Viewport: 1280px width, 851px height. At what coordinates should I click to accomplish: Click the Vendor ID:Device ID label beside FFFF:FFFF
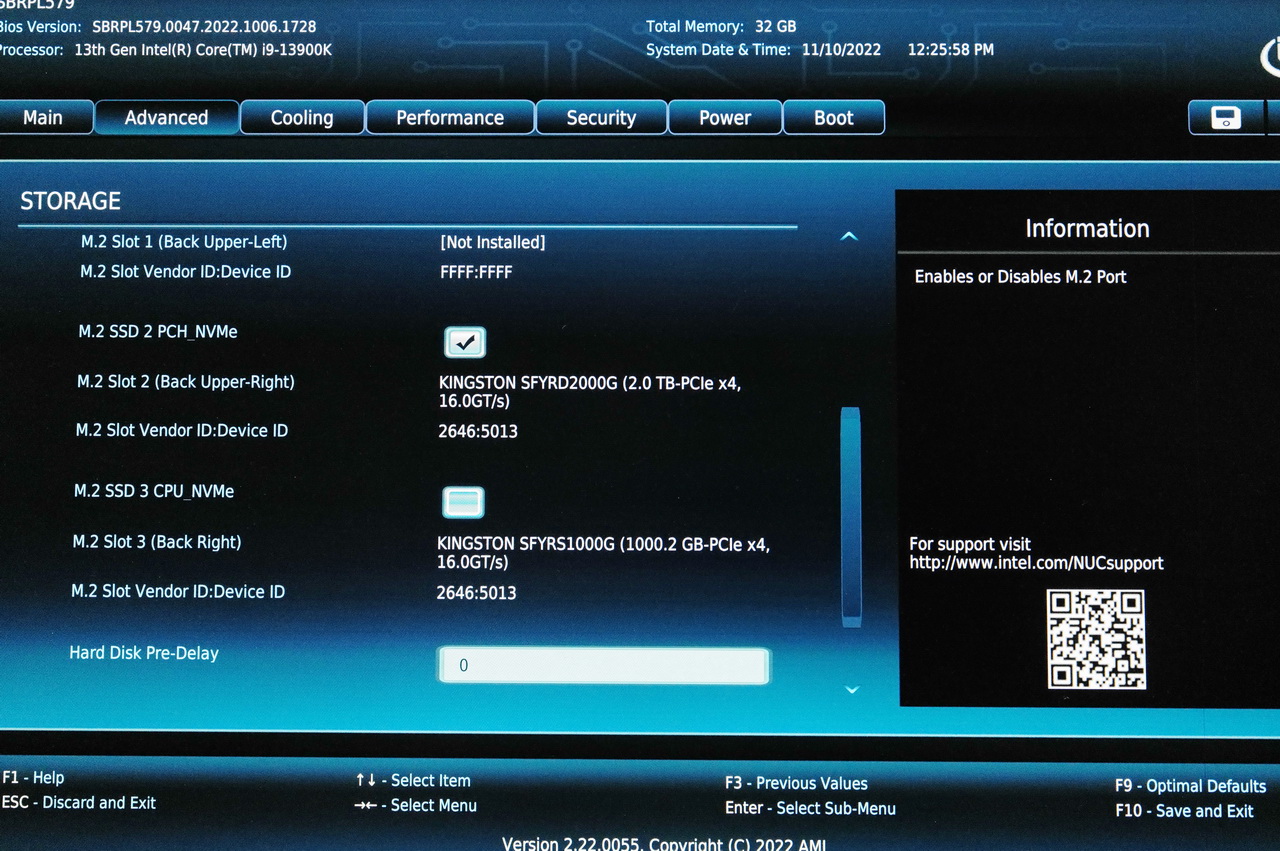point(186,272)
